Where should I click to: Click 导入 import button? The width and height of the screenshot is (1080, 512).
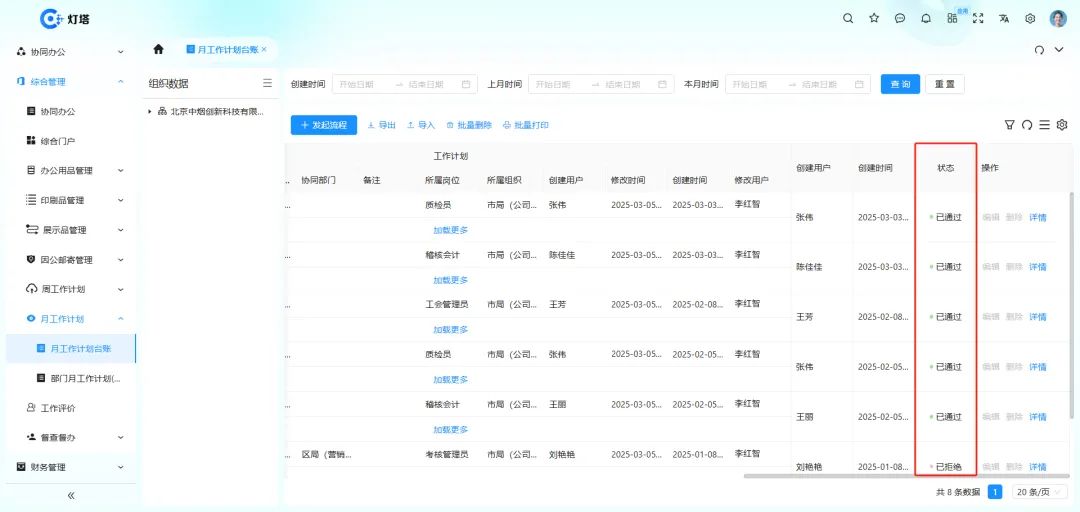(x=421, y=125)
